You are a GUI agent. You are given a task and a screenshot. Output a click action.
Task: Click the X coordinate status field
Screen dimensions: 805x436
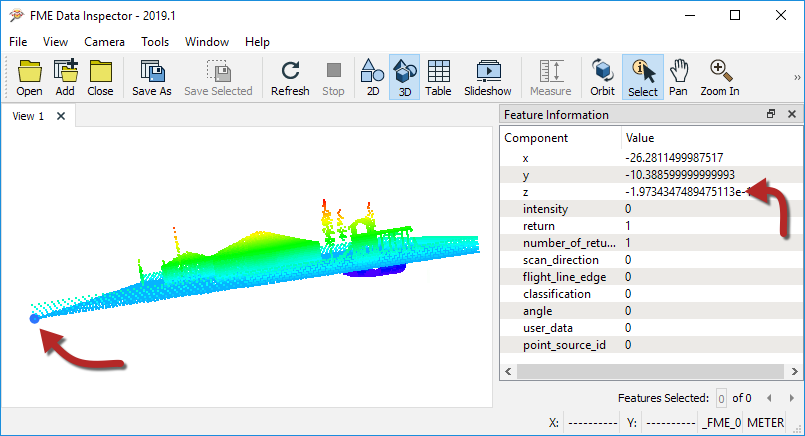pyautogui.click(x=593, y=423)
